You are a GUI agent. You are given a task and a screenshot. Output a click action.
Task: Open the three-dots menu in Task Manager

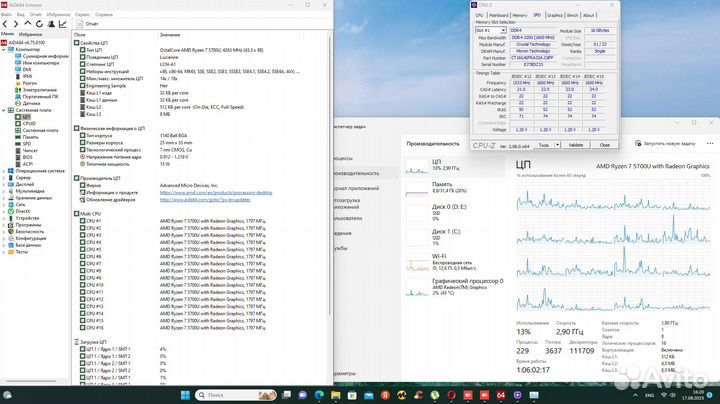pos(710,144)
